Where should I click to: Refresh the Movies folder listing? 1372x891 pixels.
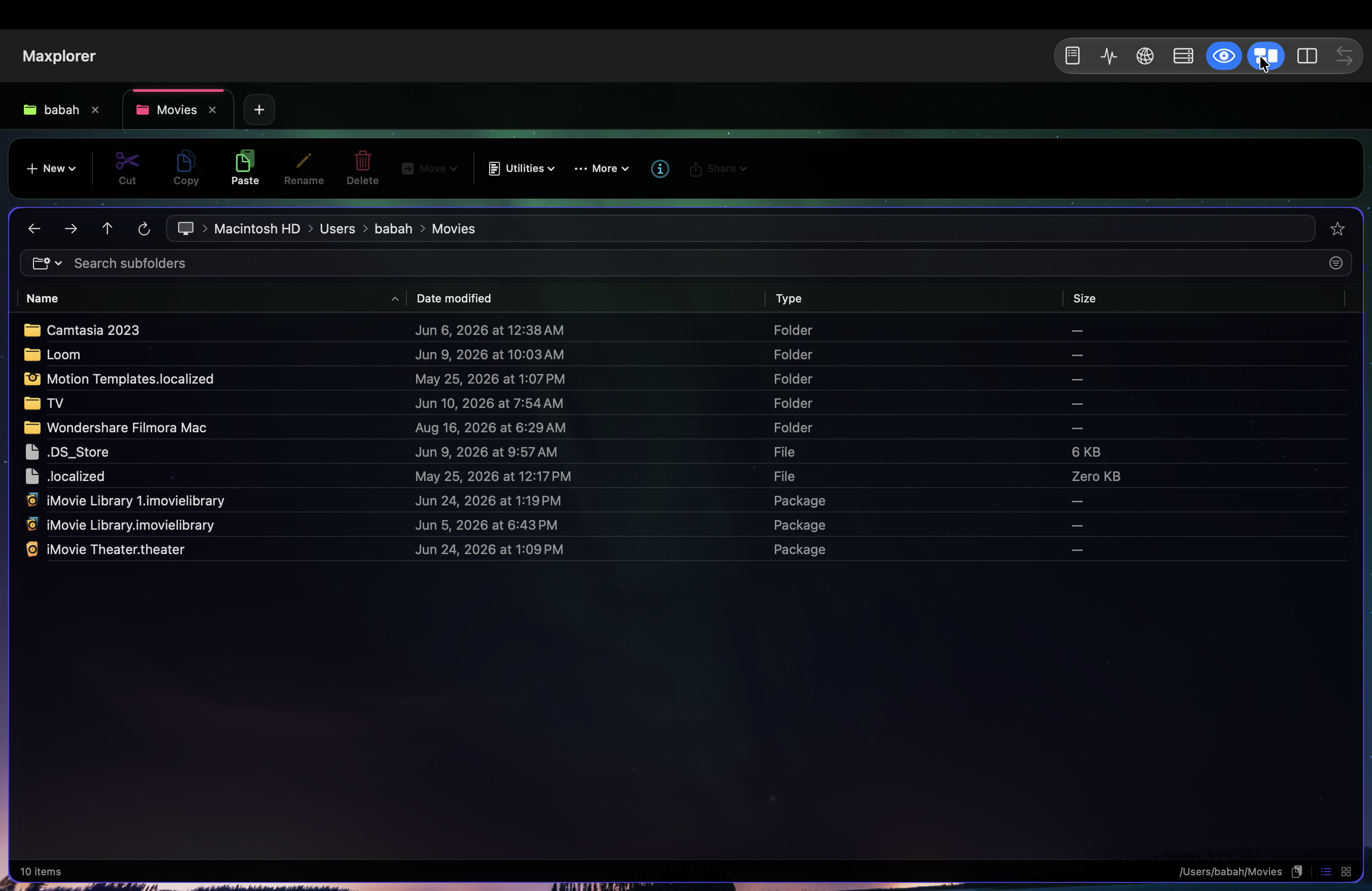tap(144, 228)
